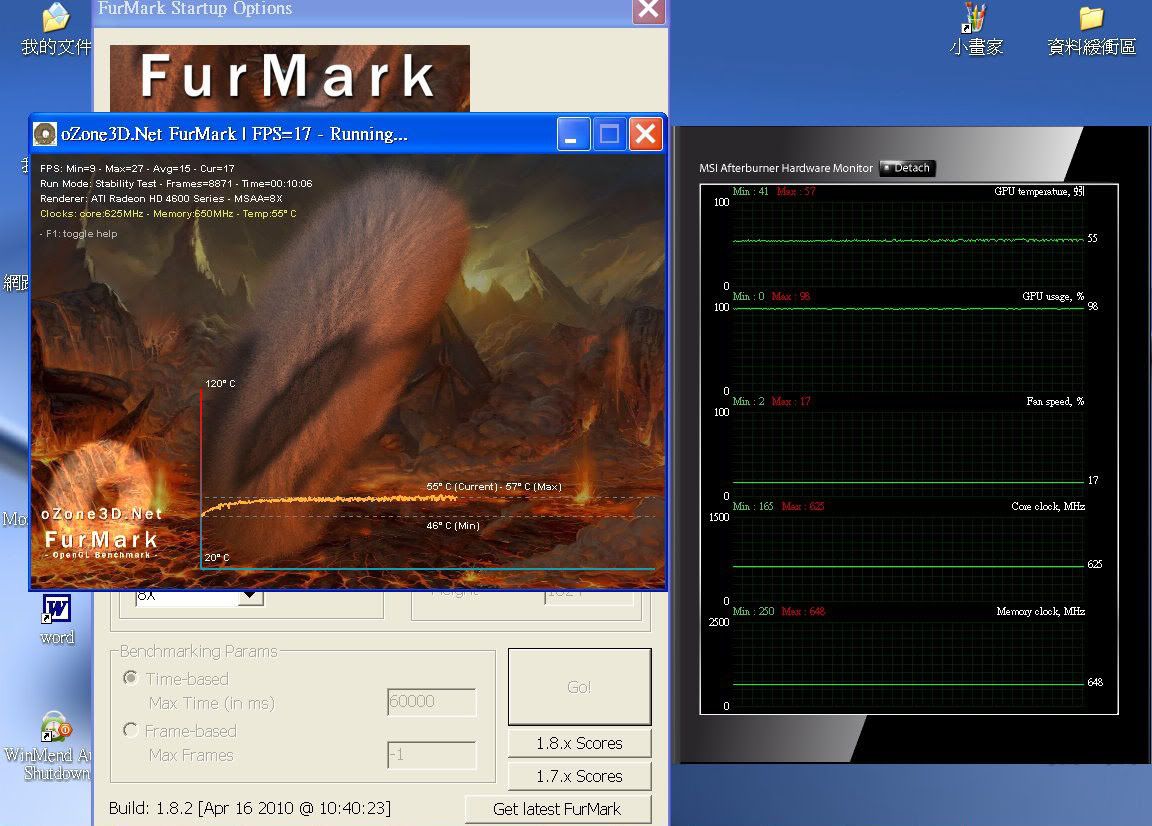This screenshot has height=826, width=1152.
Task: Select the Time-based benchmarking radio button
Action: coord(131,678)
